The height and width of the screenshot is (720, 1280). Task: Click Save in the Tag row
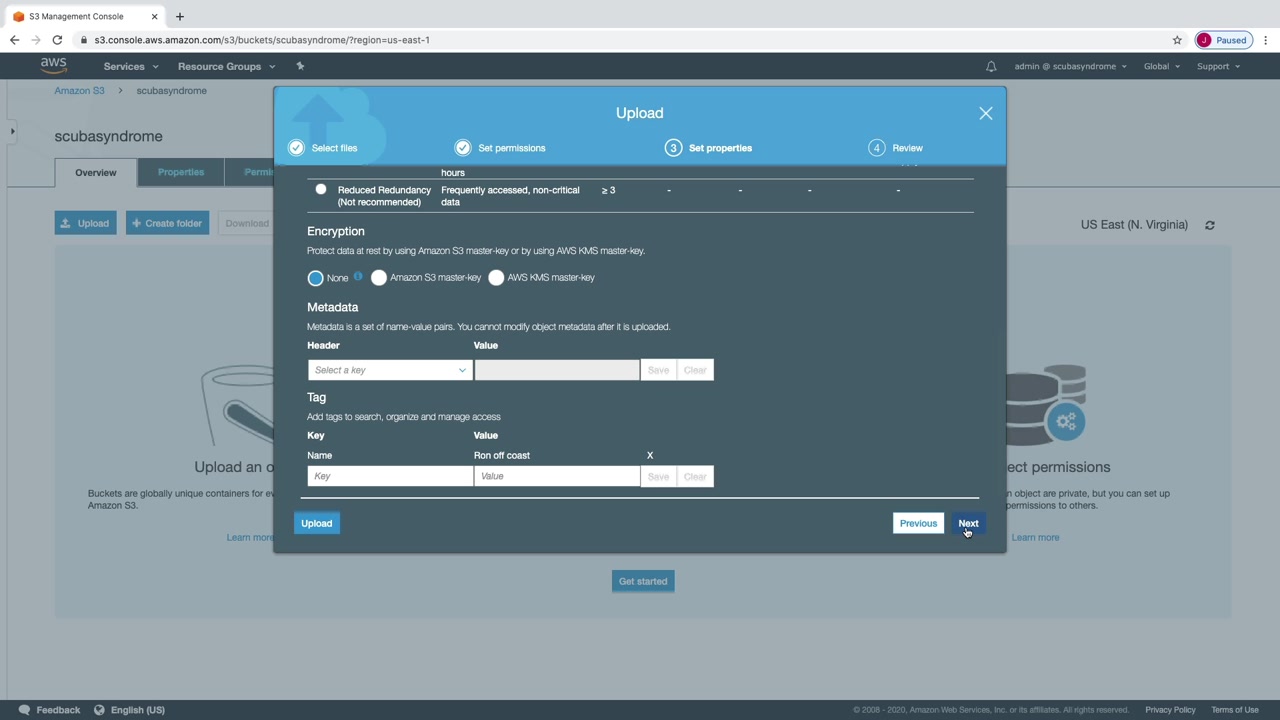[658, 476]
